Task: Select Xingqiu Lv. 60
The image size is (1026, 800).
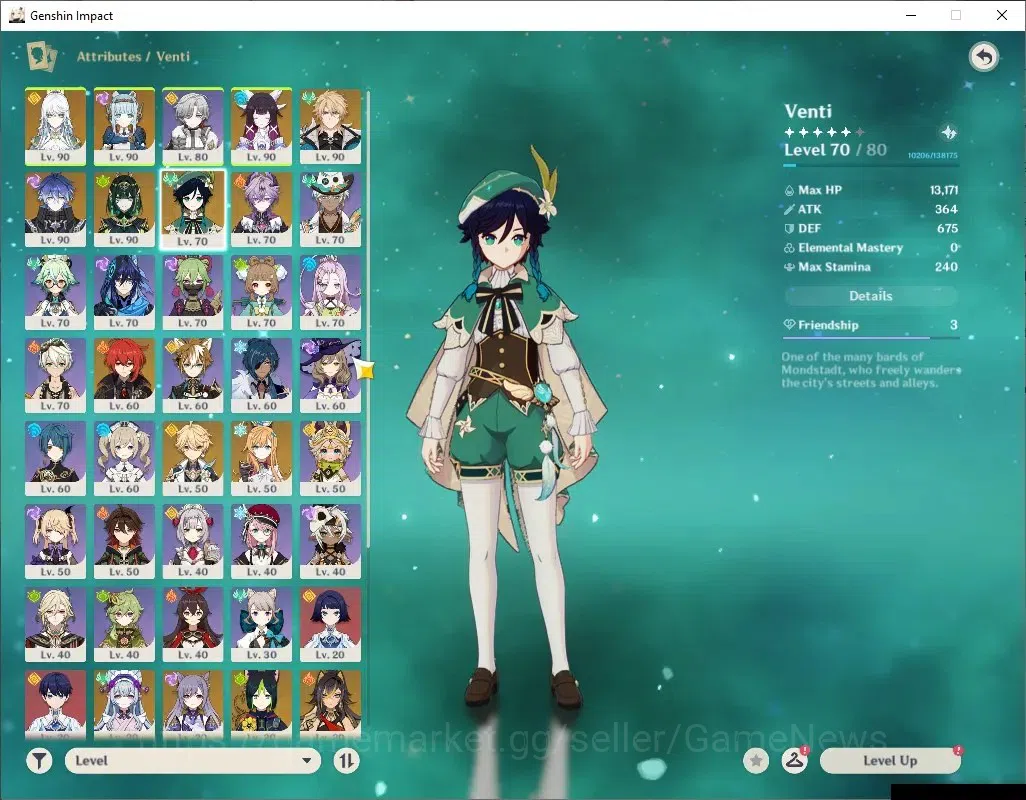Action: [x=56, y=459]
